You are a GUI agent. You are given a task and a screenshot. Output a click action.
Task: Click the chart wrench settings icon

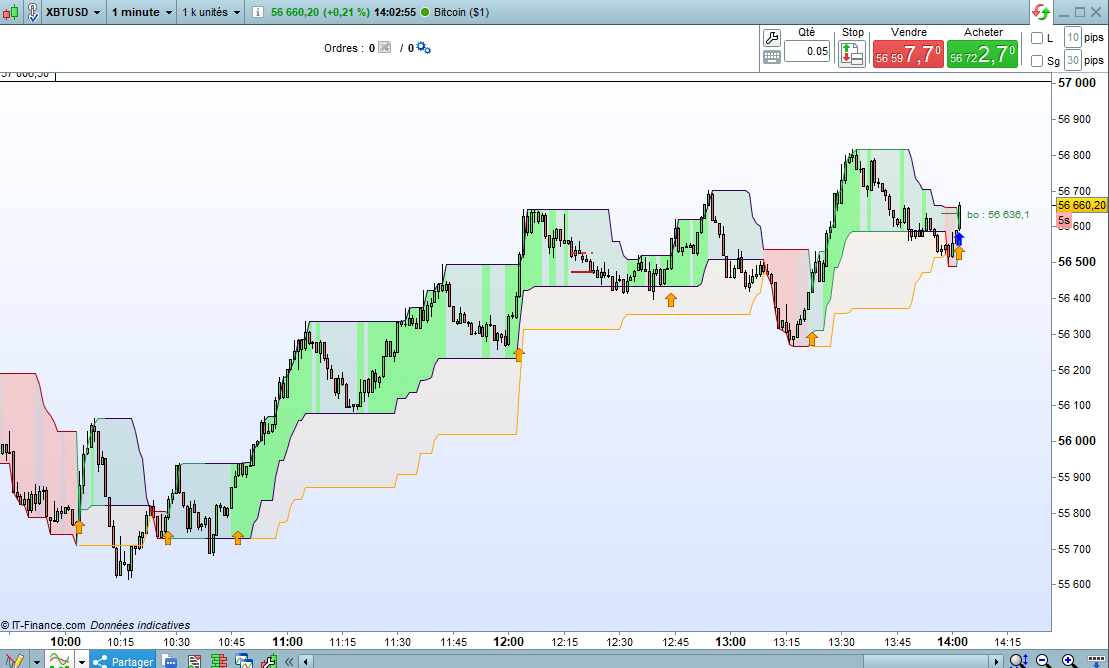pyautogui.click(x=268, y=661)
